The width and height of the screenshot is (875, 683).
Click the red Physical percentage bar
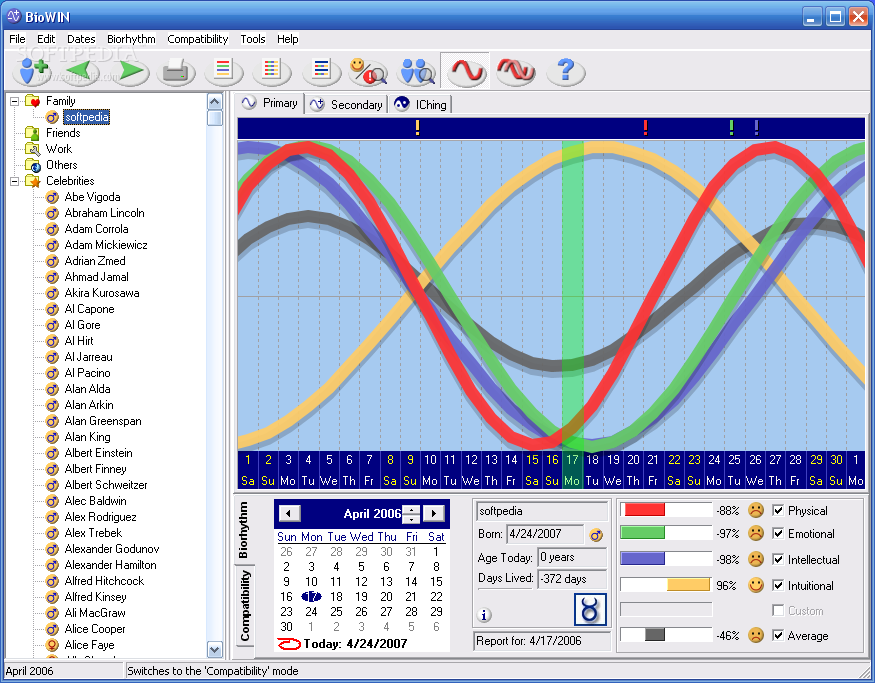(x=645, y=509)
